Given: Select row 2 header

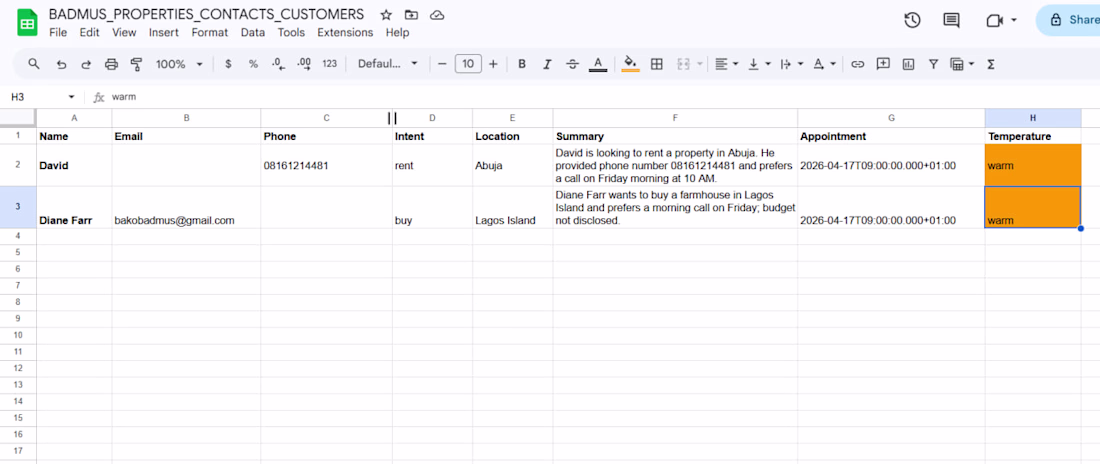Looking at the screenshot, I should pyautogui.click(x=18, y=166).
